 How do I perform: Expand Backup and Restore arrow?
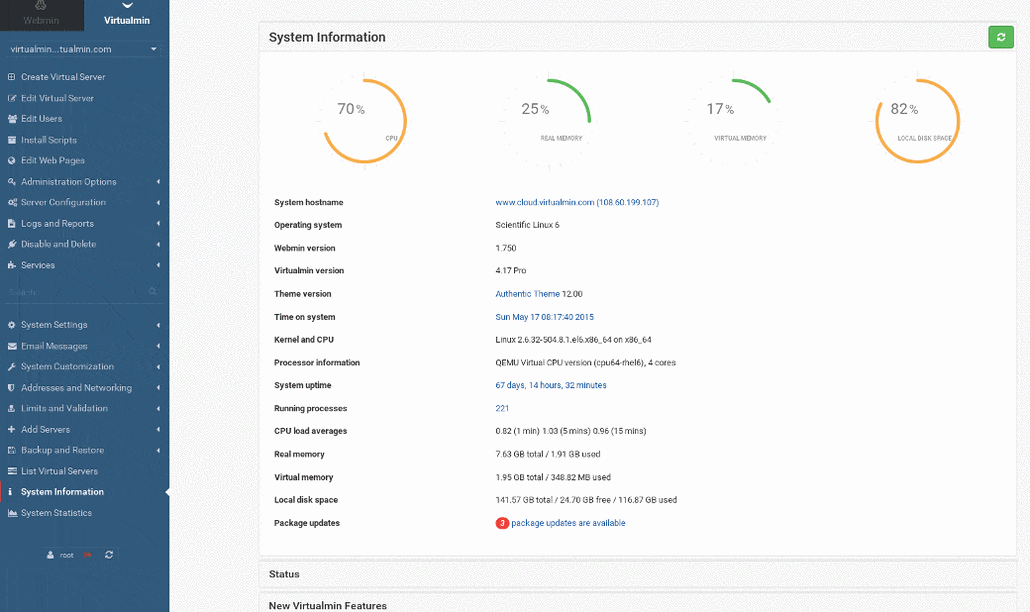tap(158, 450)
